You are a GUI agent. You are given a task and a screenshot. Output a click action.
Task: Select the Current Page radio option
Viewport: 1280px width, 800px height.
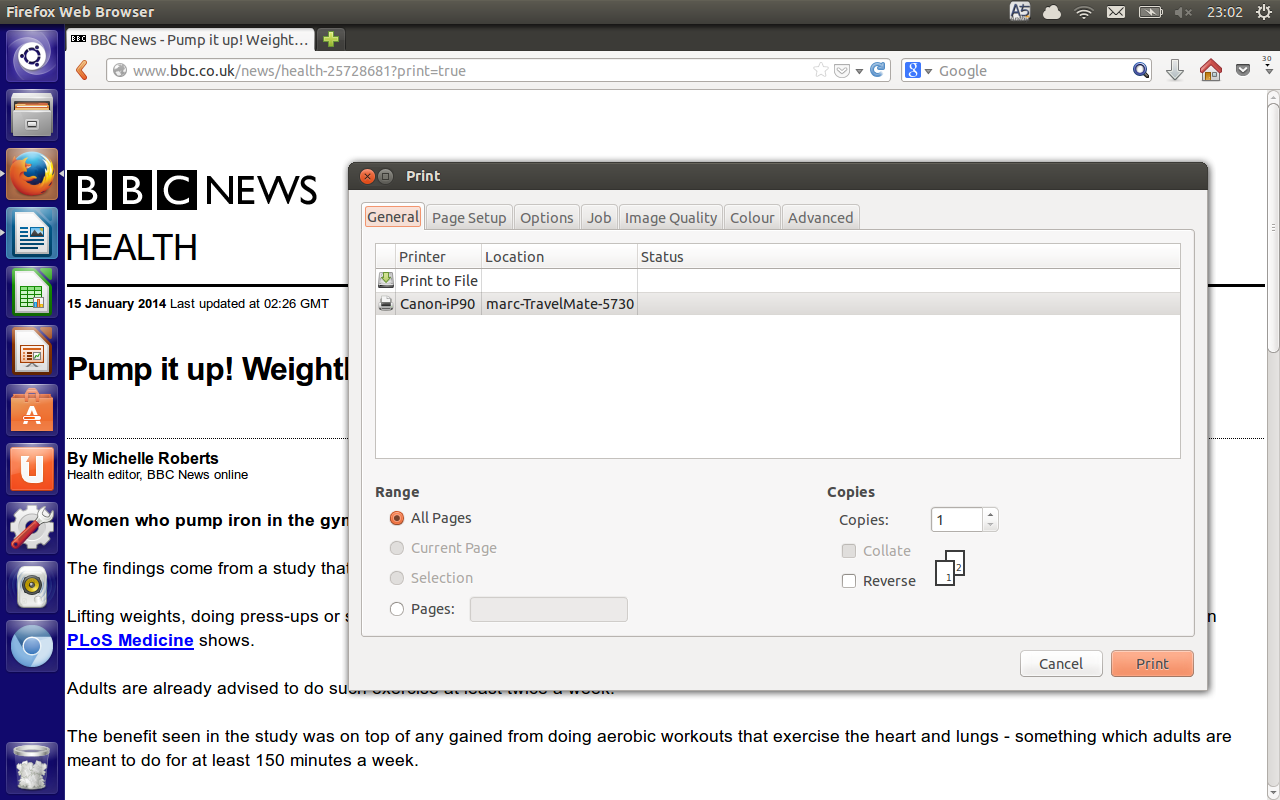point(397,548)
